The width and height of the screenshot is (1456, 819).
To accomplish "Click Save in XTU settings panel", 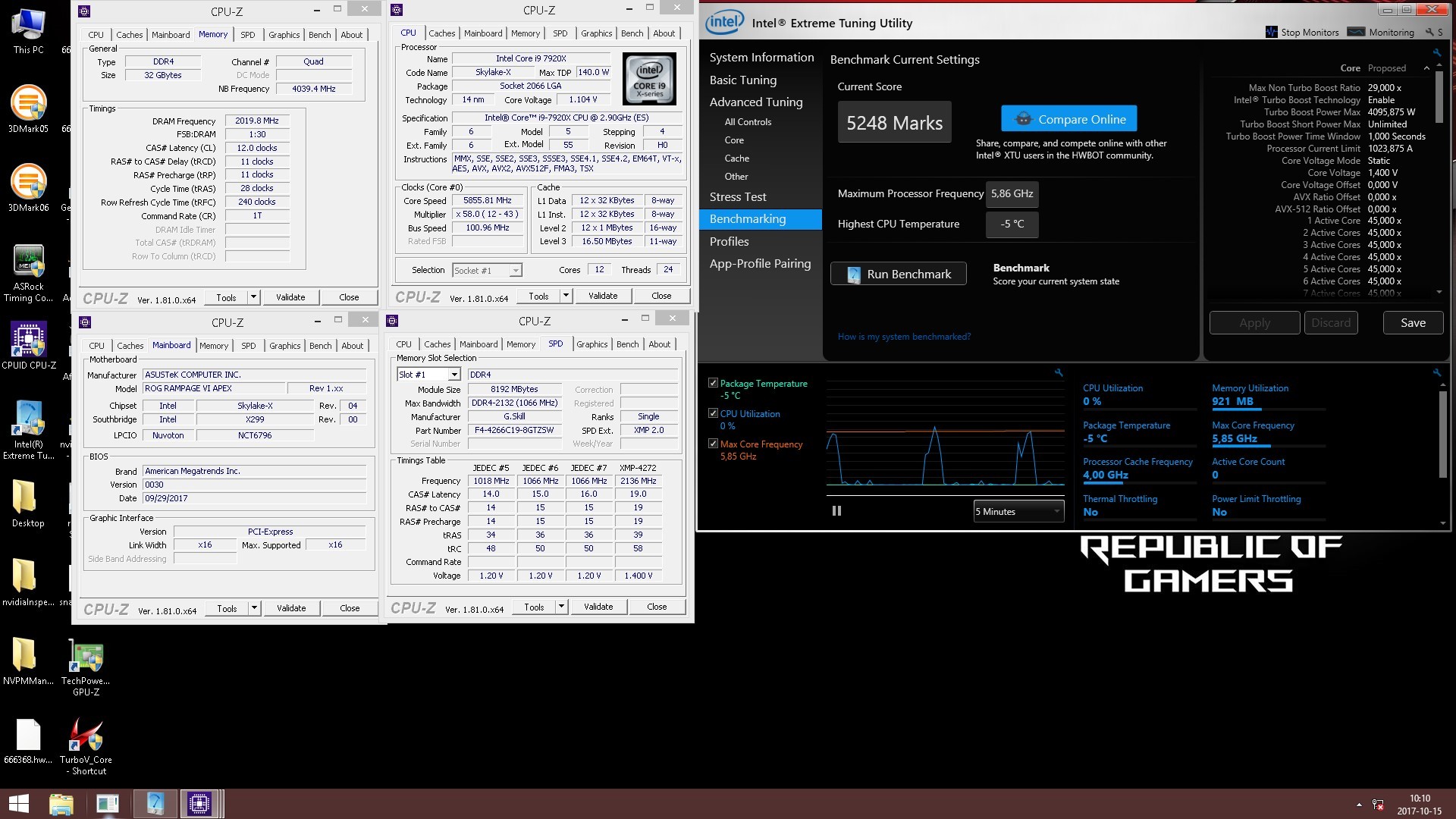I will [1413, 323].
